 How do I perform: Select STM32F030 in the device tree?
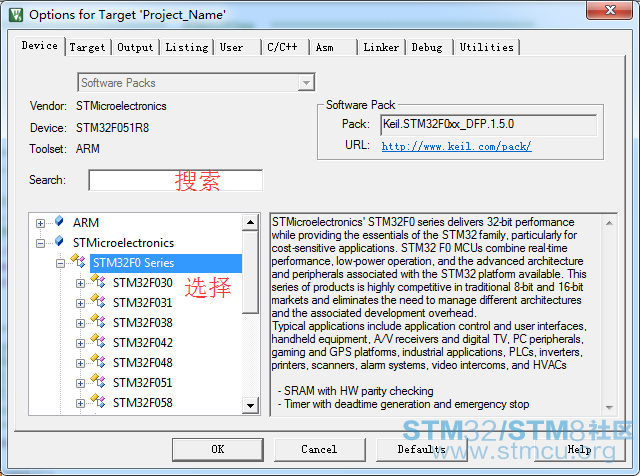pyautogui.click(x=142, y=283)
